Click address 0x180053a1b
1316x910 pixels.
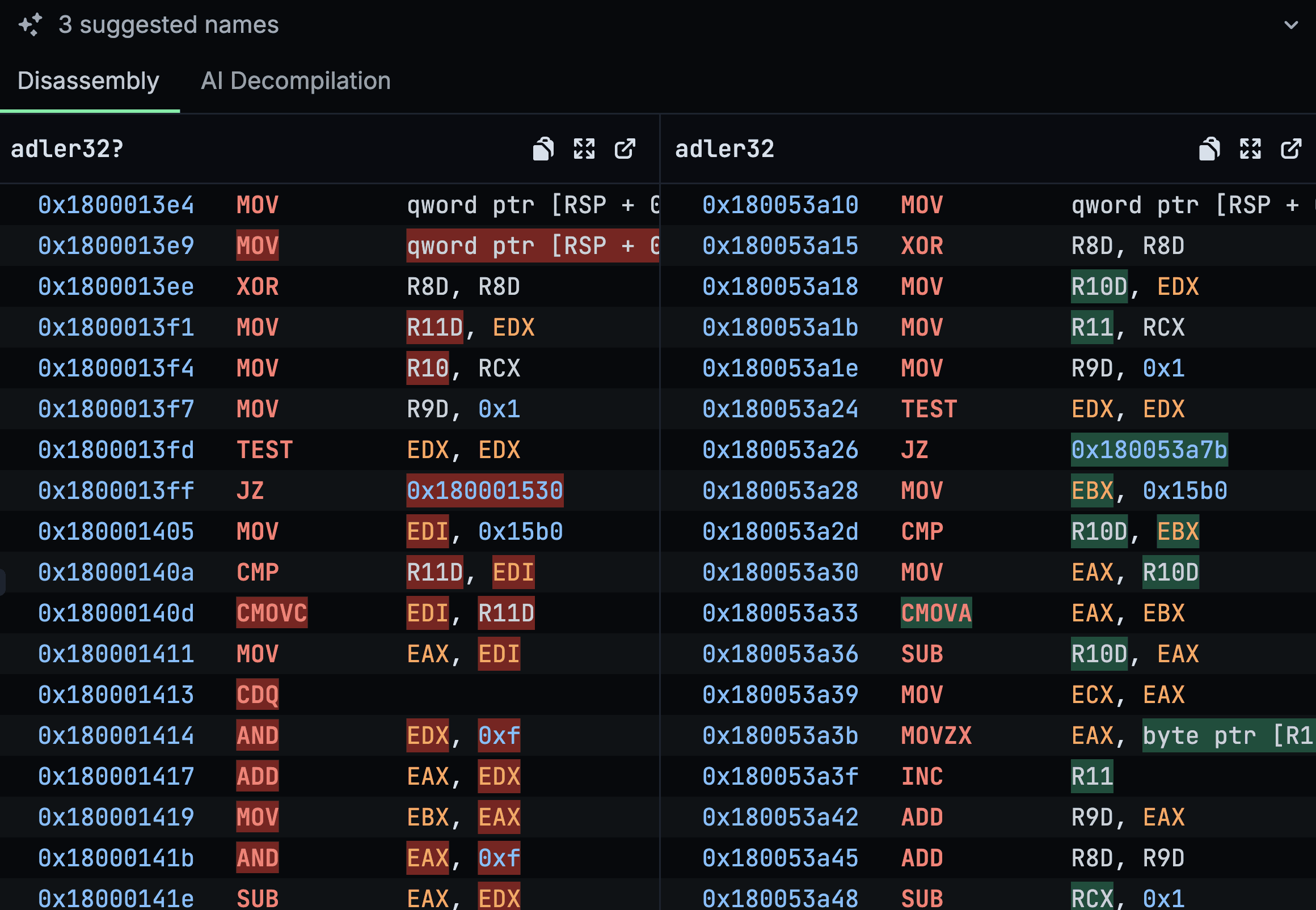(x=781, y=327)
